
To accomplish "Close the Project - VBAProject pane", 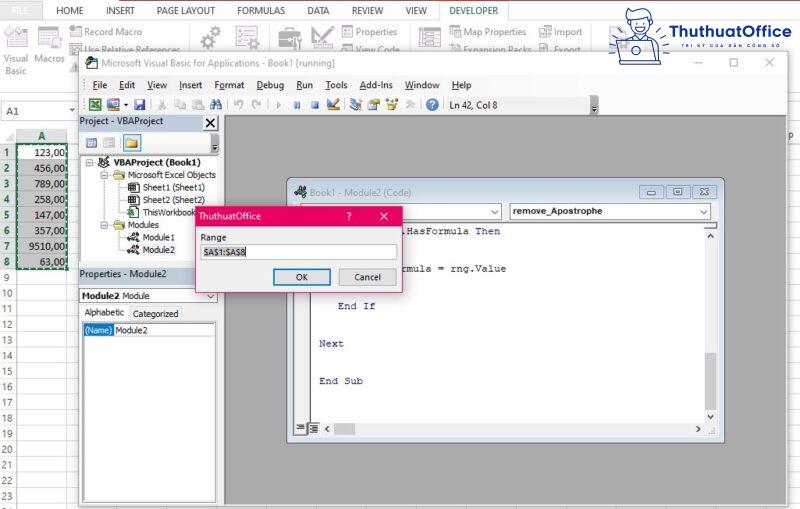I will (x=210, y=122).
